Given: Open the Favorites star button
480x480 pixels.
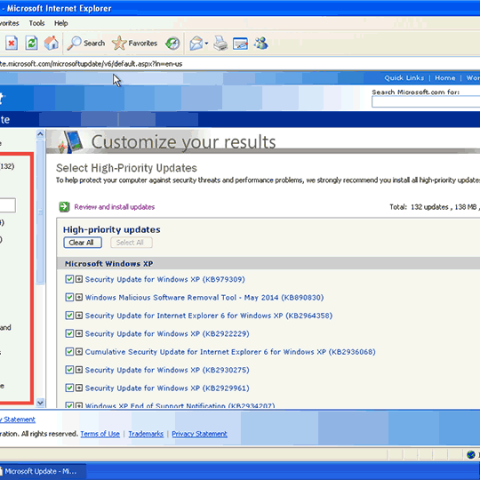Looking at the screenshot, I should [135, 43].
